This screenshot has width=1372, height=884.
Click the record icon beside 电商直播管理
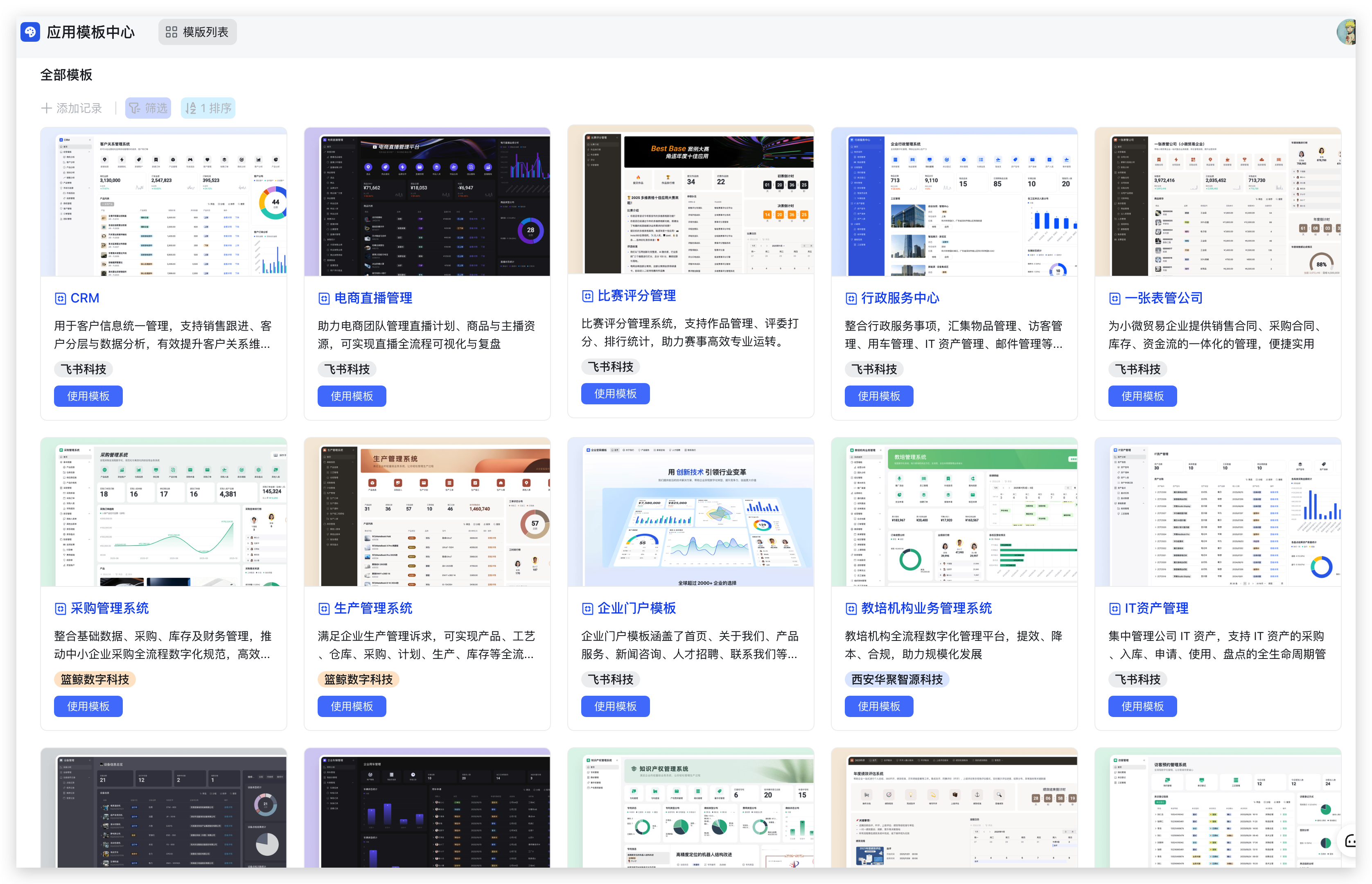pyautogui.click(x=324, y=298)
